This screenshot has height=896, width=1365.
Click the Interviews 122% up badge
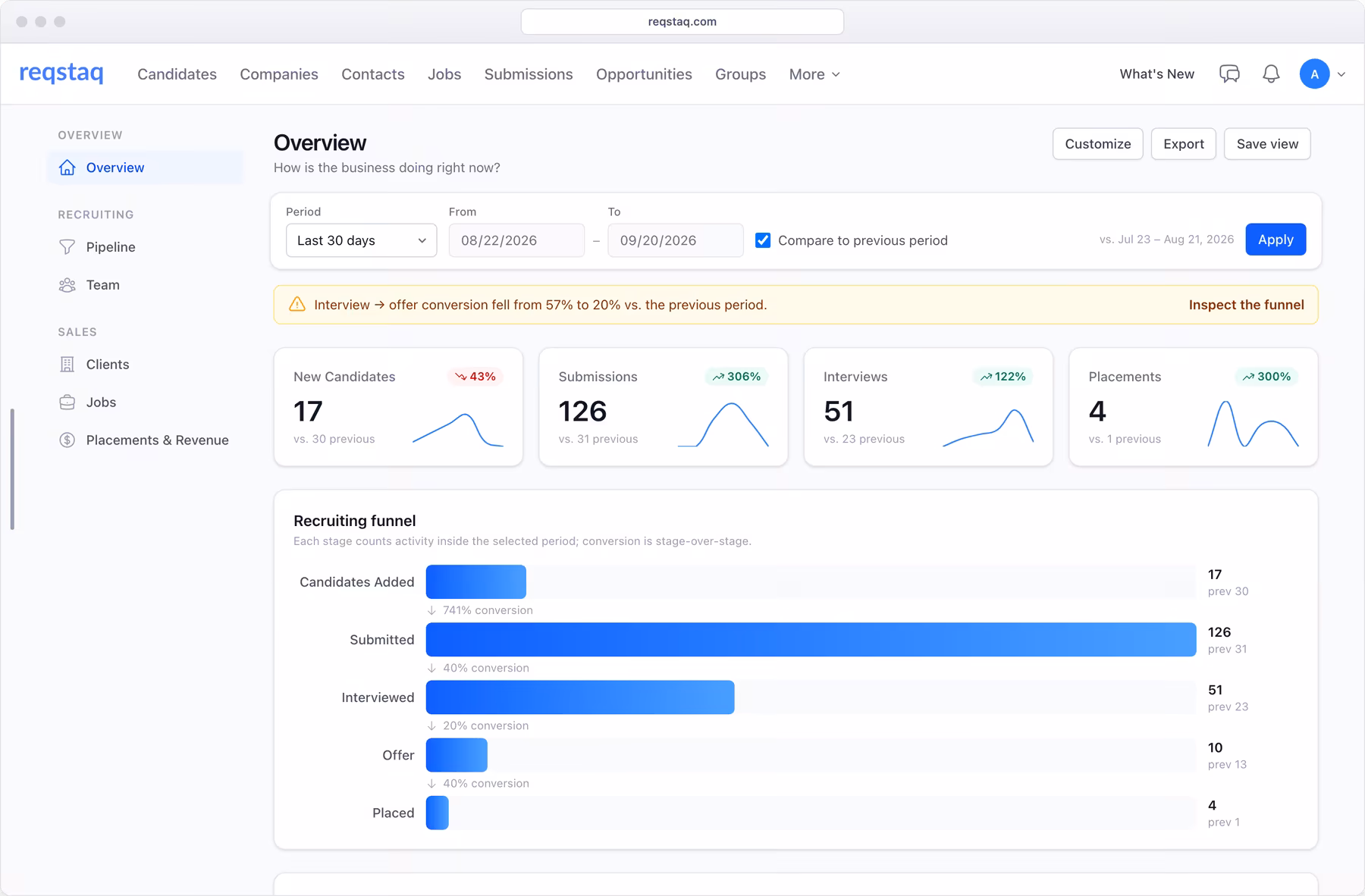(x=1003, y=377)
